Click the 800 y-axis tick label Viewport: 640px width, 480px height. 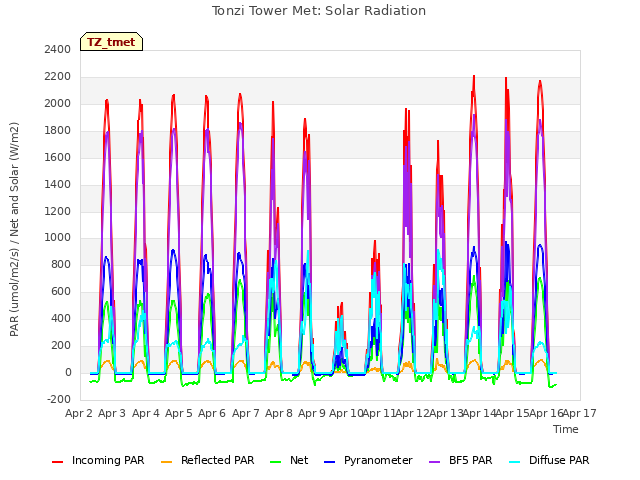click(x=61, y=264)
